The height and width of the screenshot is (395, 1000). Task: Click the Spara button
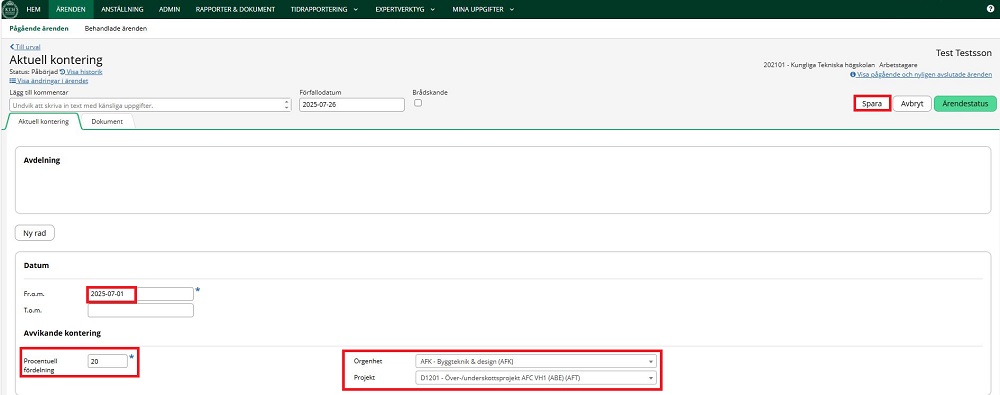[x=872, y=104]
